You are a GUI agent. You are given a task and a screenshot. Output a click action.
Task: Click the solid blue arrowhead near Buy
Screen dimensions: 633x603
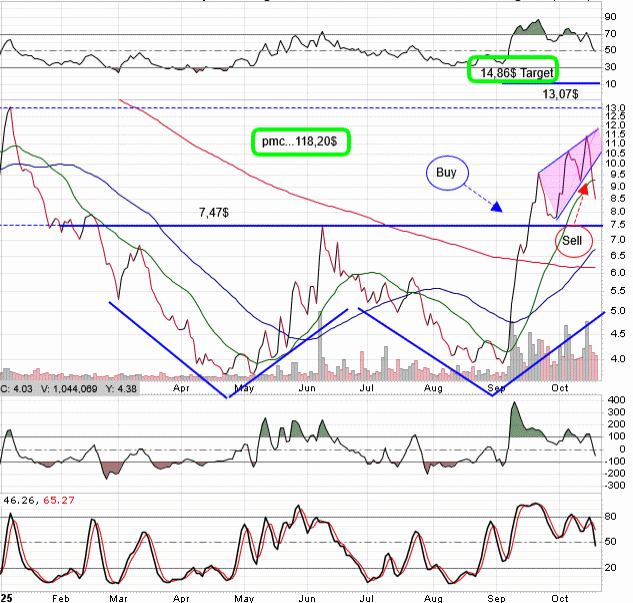pyautogui.click(x=498, y=207)
